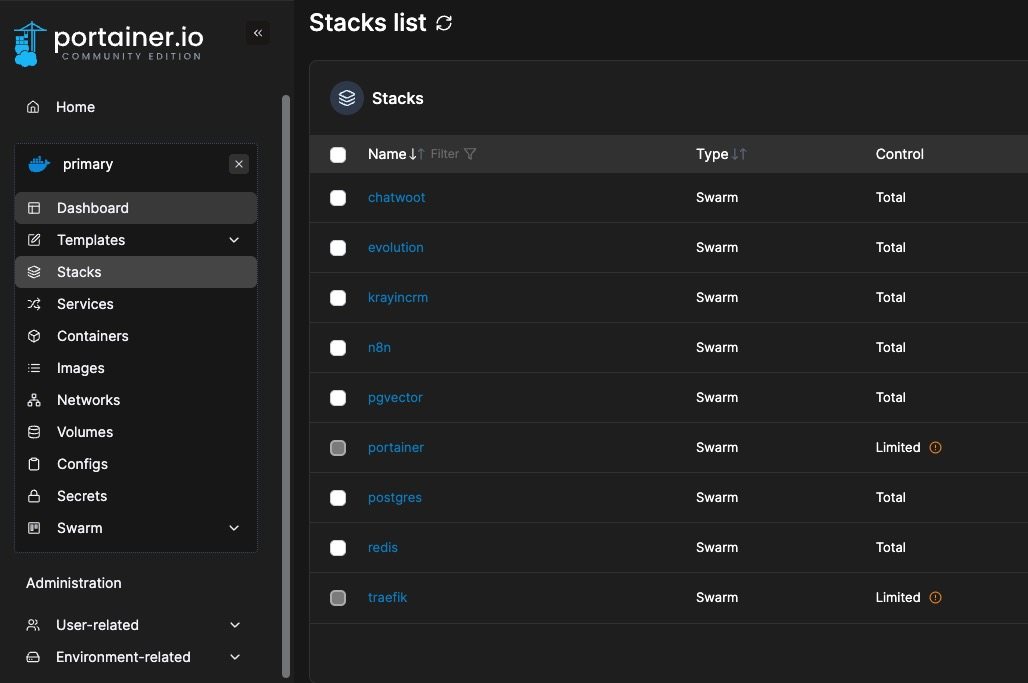This screenshot has width=1028, height=683.
Task: Open the evolution stack link
Action: pyautogui.click(x=395, y=247)
